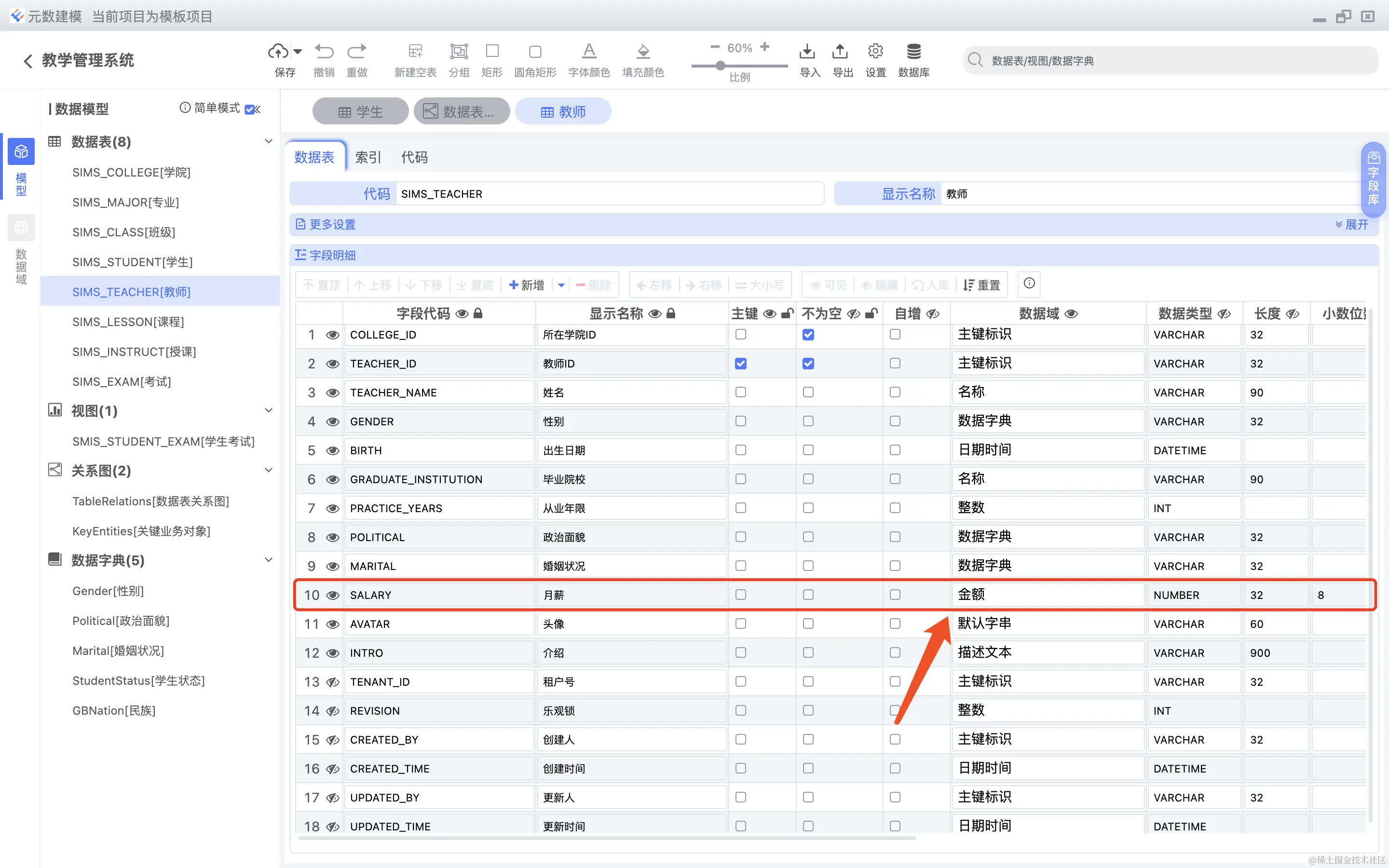Open Settings gear in toolbar
This screenshot has height=868, width=1389.
875,52
